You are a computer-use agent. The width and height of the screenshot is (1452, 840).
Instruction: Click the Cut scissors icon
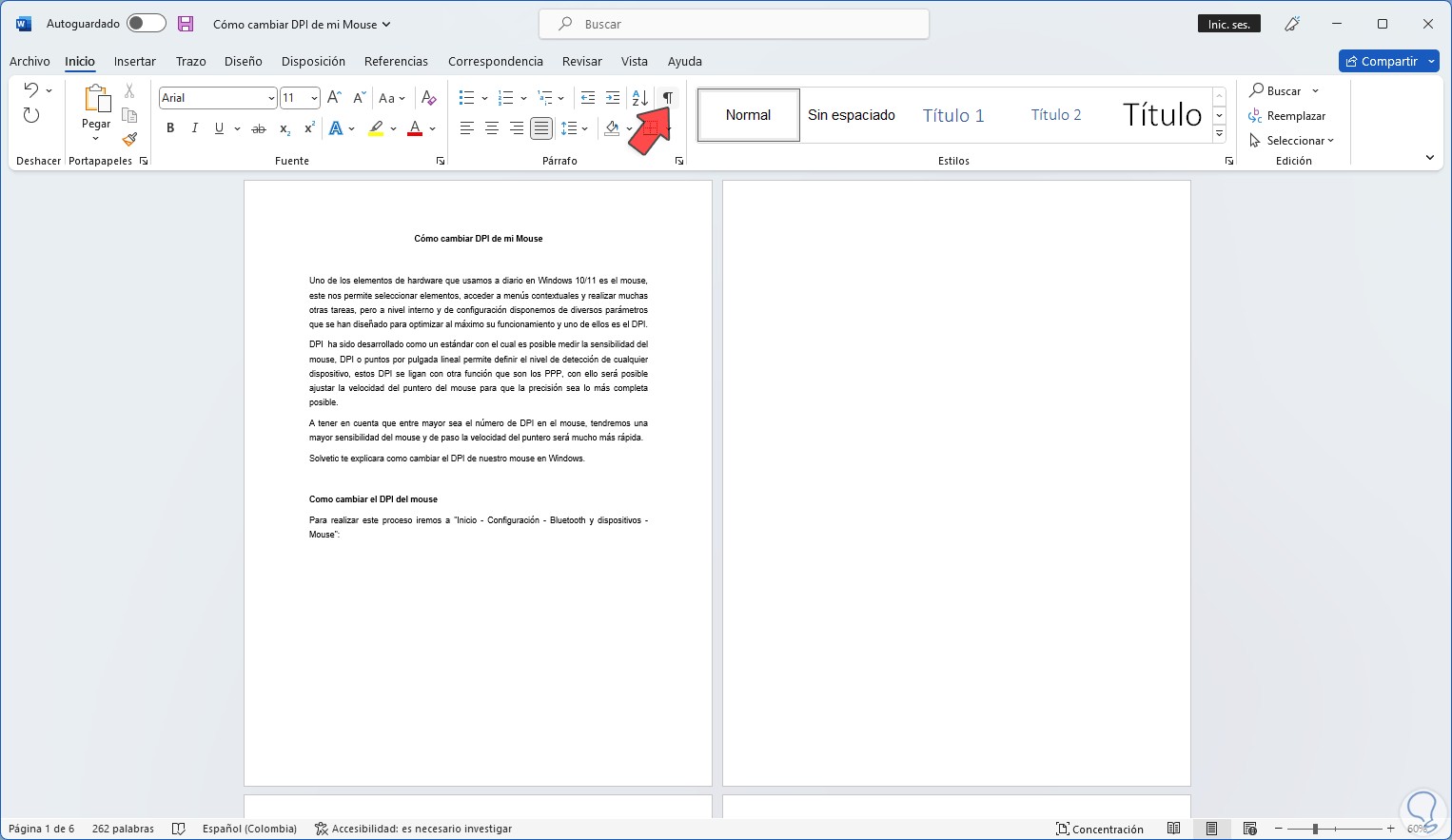click(129, 91)
